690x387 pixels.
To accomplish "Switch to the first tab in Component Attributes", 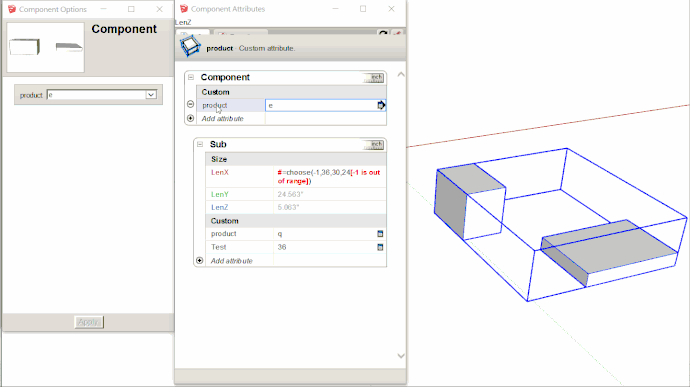I will [x=193, y=33].
